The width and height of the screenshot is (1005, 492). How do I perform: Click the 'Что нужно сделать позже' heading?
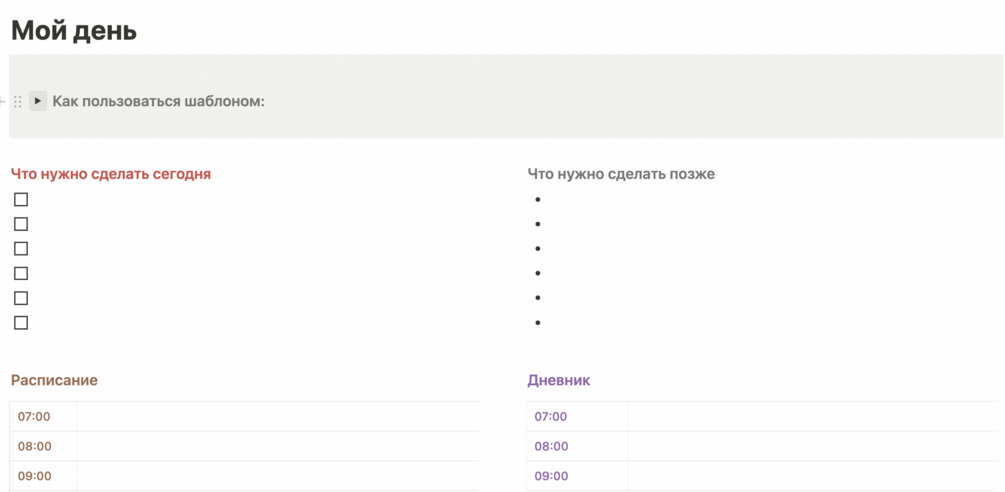pos(621,174)
